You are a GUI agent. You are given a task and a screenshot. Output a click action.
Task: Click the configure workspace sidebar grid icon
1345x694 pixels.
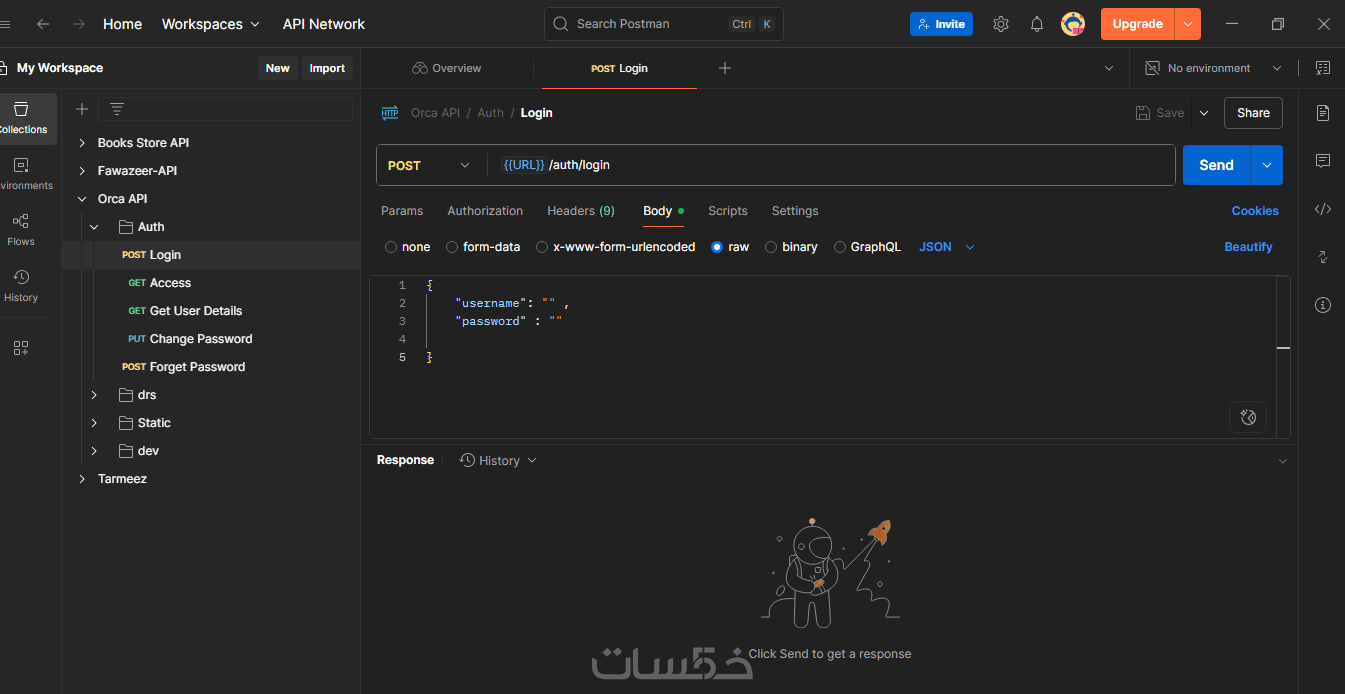coord(21,348)
